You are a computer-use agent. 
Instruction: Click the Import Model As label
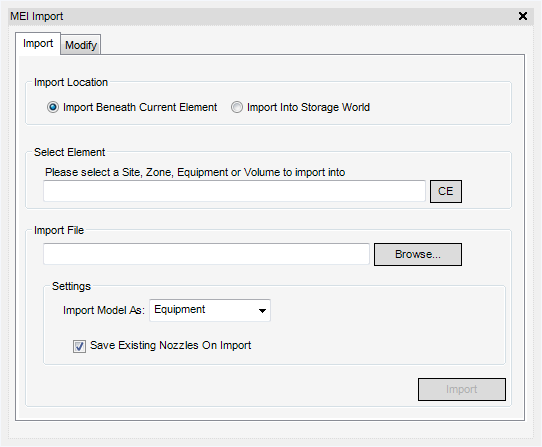[104, 310]
